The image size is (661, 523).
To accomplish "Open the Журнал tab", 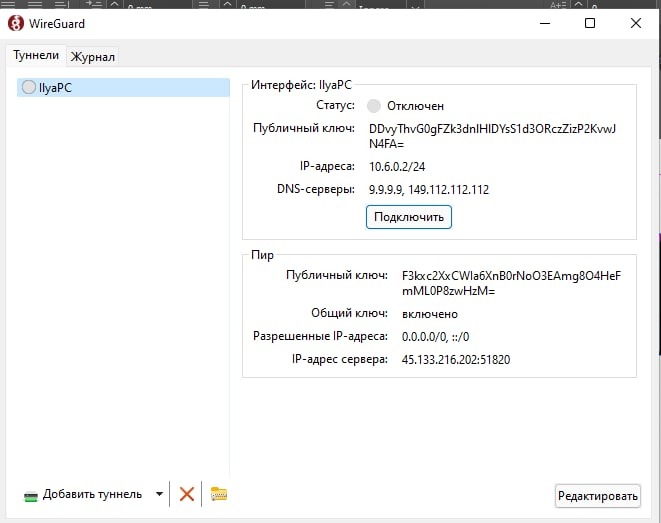I will click(x=92, y=56).
